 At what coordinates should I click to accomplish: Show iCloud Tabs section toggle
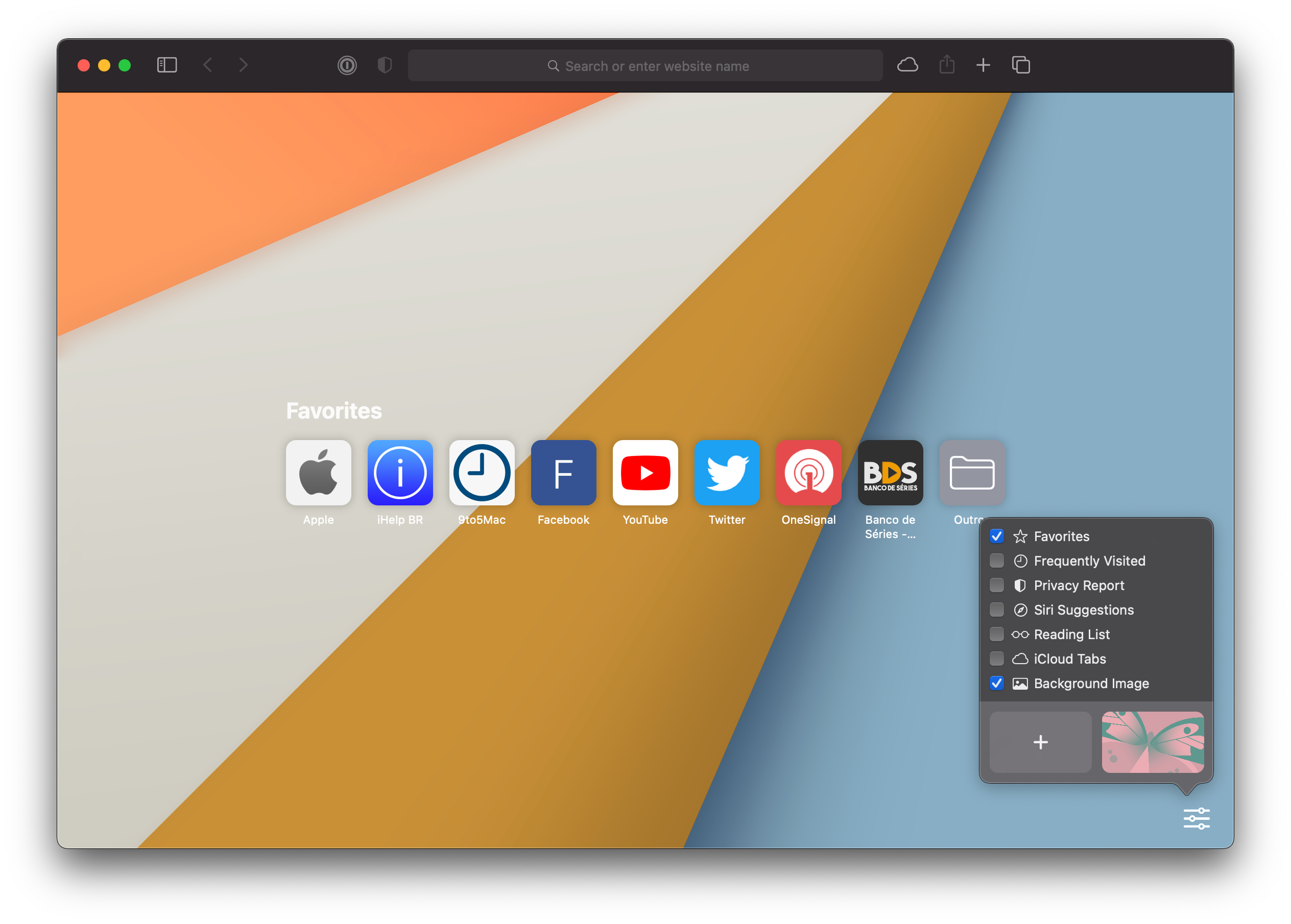(x=998, y=658)
